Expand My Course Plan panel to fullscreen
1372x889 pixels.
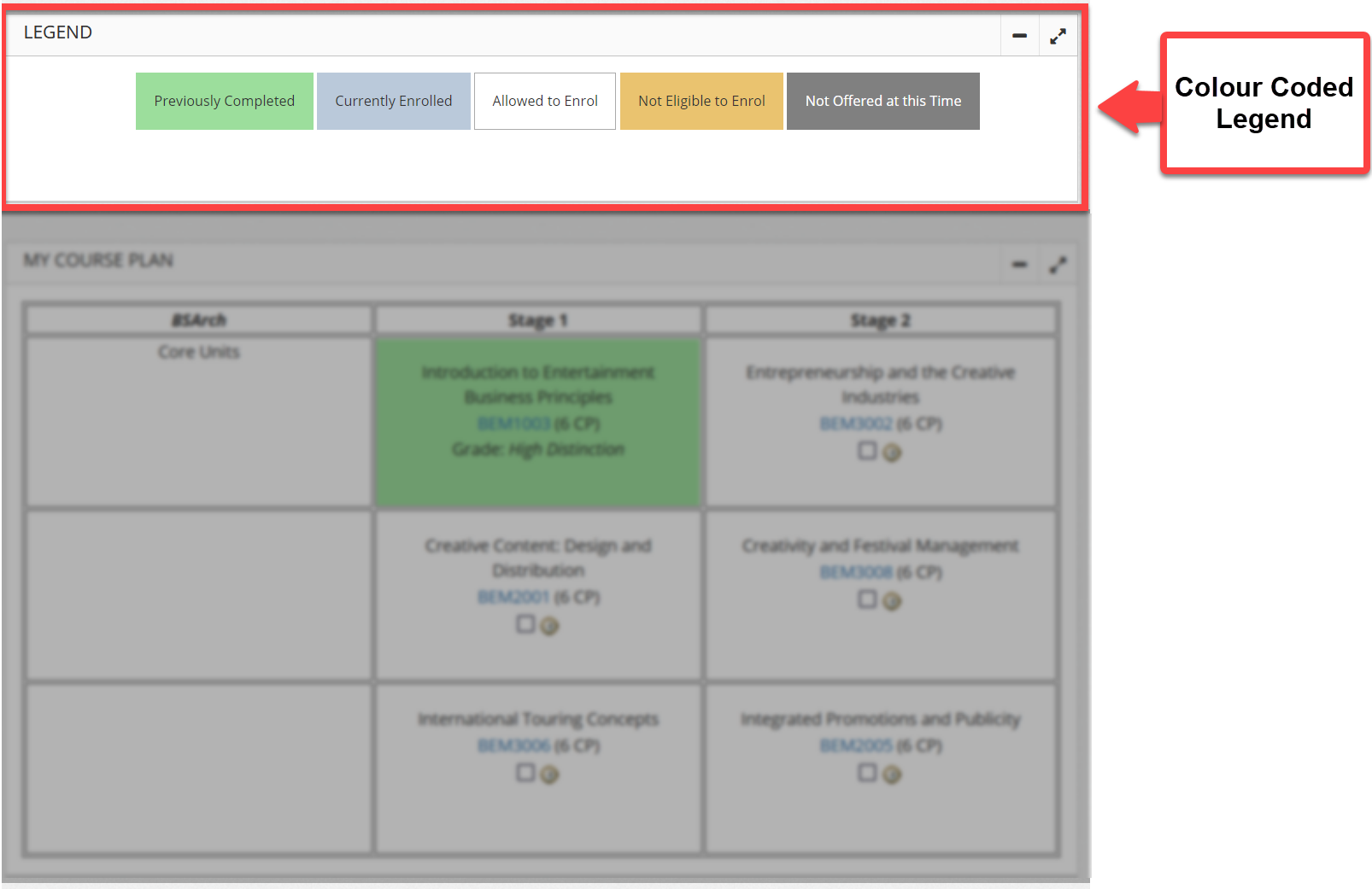tap(1058, 265)
